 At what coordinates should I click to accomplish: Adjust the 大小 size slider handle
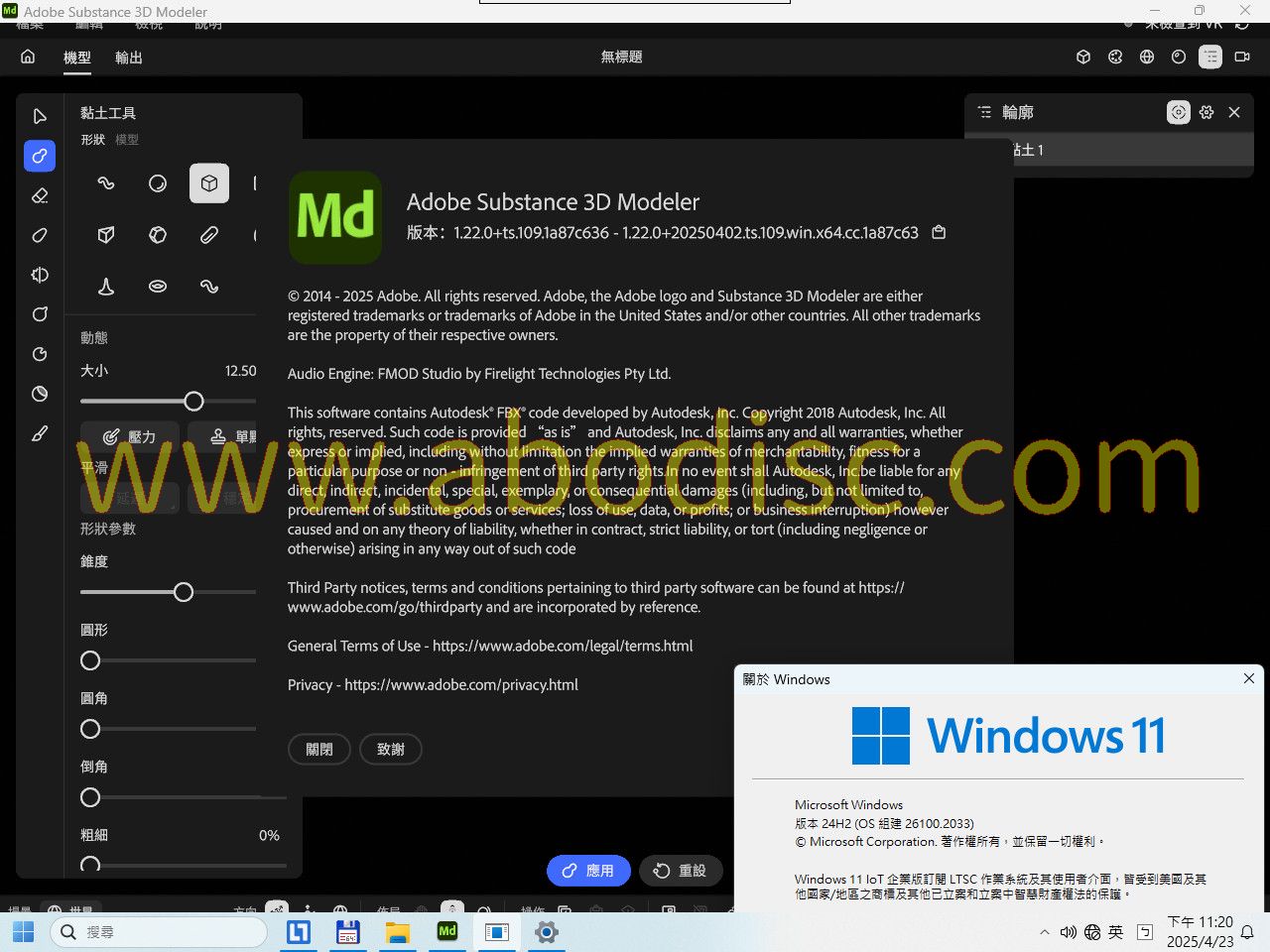[x=194, y=401]
